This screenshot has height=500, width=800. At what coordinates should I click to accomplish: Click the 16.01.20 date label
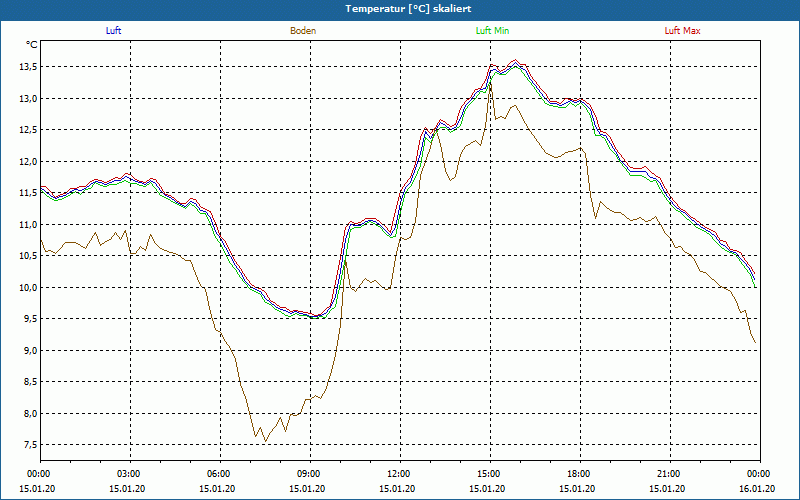757,489
